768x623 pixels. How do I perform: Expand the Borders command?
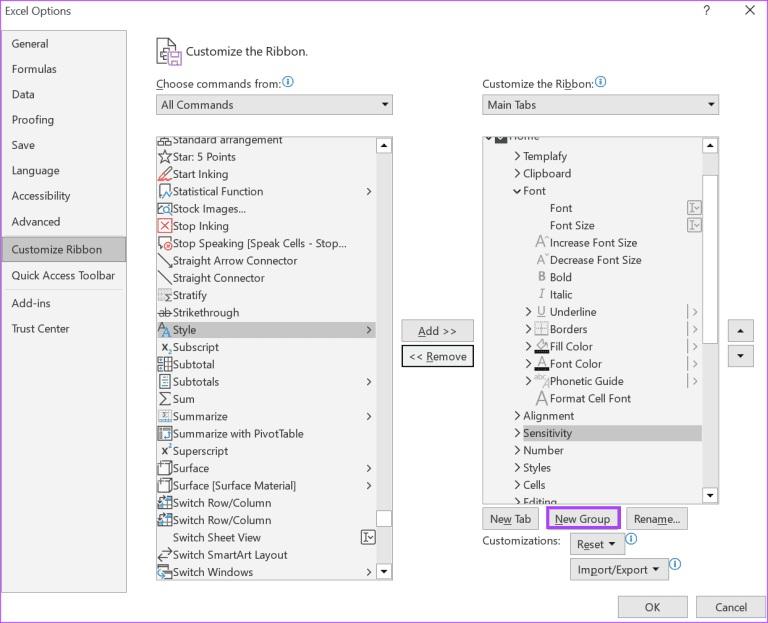pyautogui.click(x=528, y=329)
